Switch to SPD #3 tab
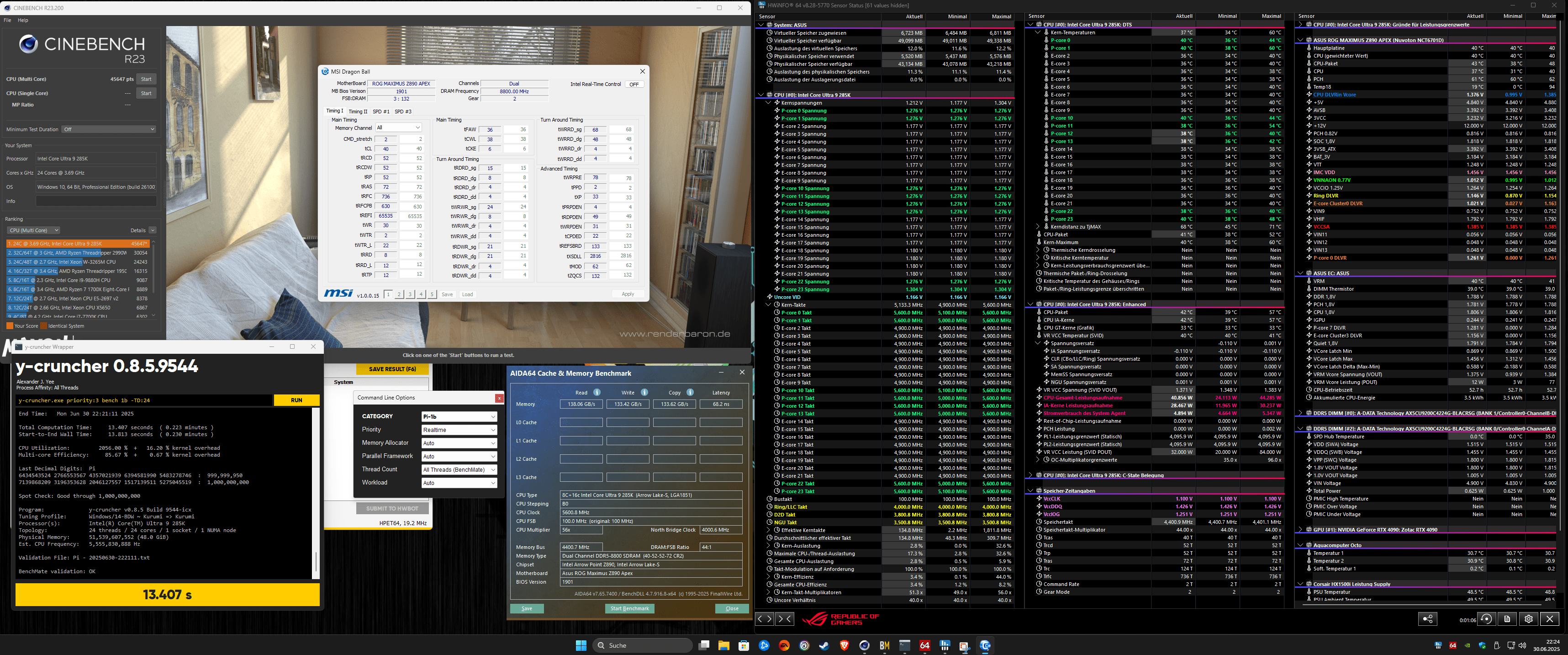 [403, 112]
